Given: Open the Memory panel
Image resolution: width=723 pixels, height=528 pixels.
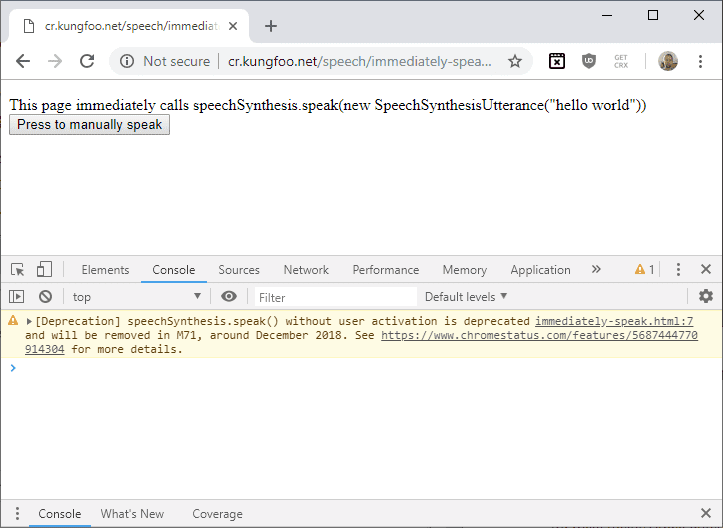Looking at the screenshot, I should [464, 270].
